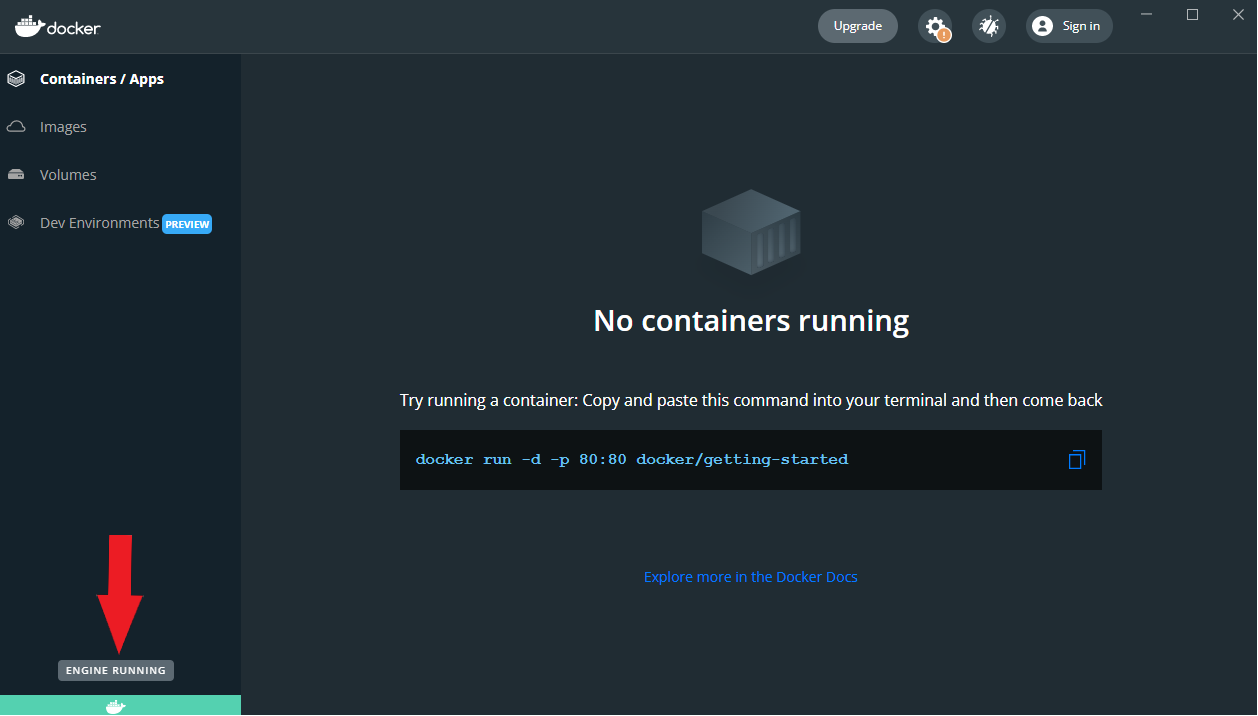Click the Dev Environments layers icon
Image resolution: width=1258 pixels, height=716 pixels.
pyautogui.click(x=16, y=223)
